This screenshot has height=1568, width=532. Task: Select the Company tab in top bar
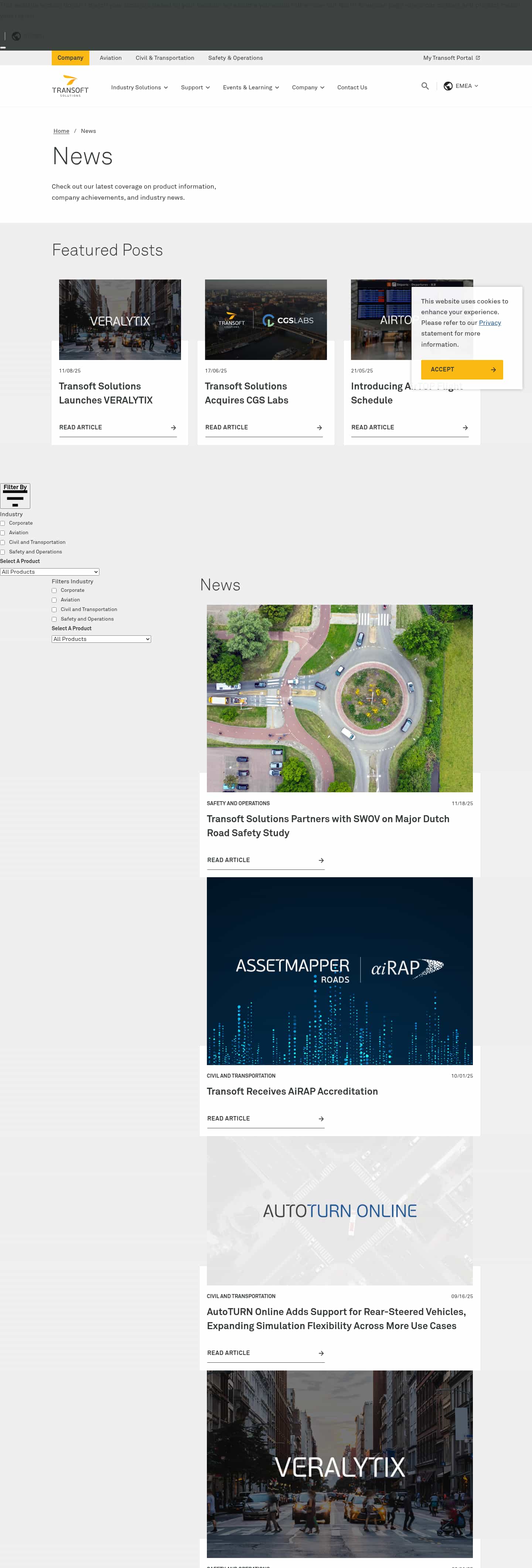70,58
